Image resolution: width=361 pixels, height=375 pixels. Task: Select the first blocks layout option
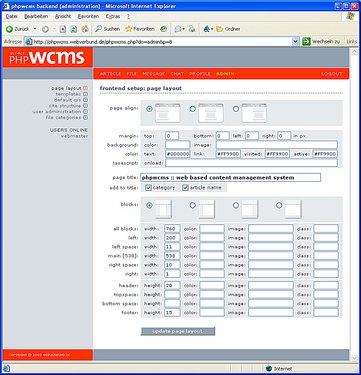coord(149,205)
